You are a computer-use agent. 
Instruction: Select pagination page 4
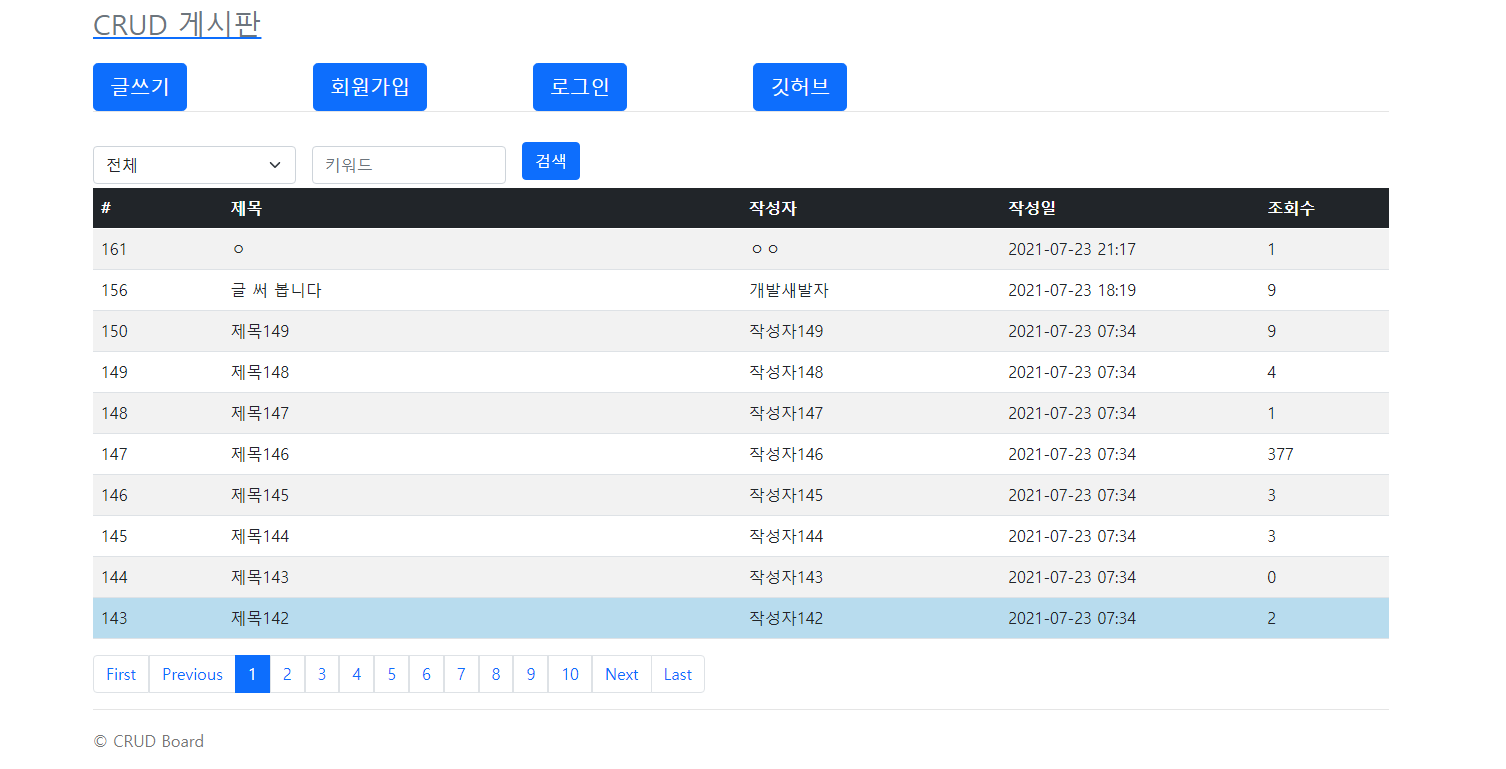[357, 674]
